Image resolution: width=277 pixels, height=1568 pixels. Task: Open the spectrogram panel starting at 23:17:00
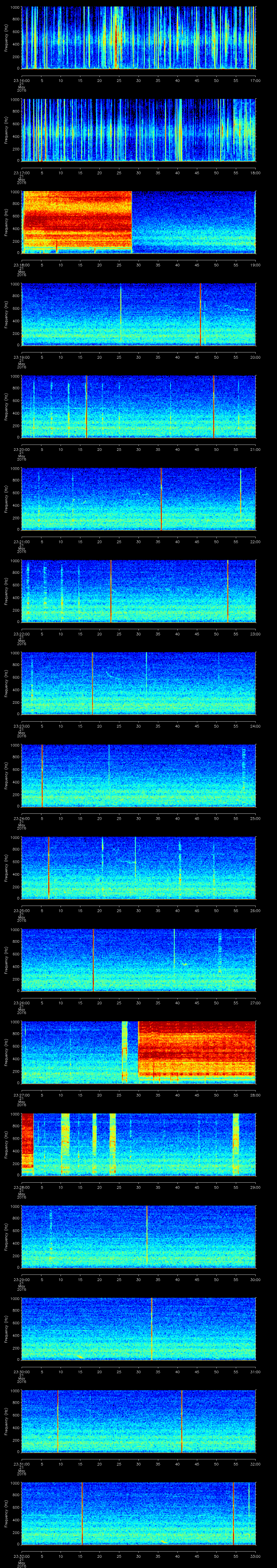tap(138, 130)
